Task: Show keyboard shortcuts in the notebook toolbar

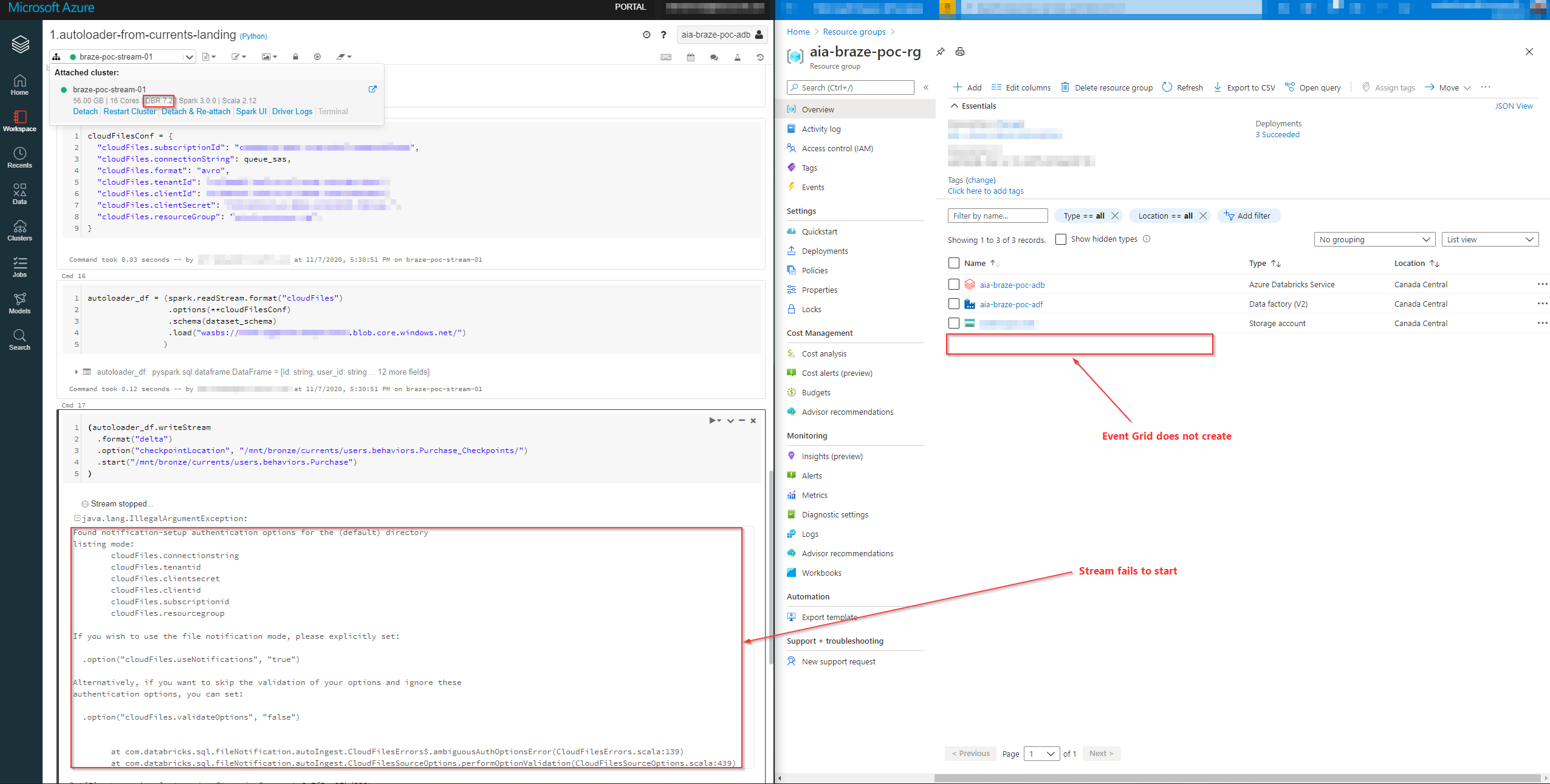Action: click(666, 56)
